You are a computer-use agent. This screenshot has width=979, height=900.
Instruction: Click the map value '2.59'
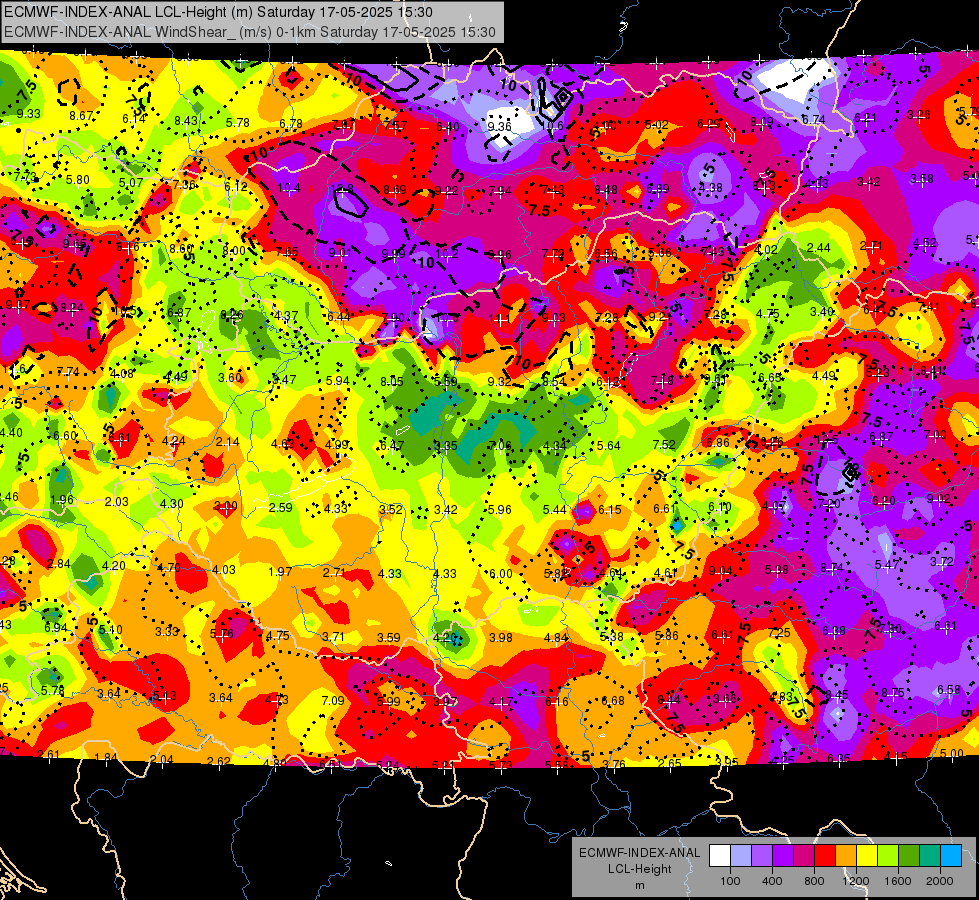point(280,508)
